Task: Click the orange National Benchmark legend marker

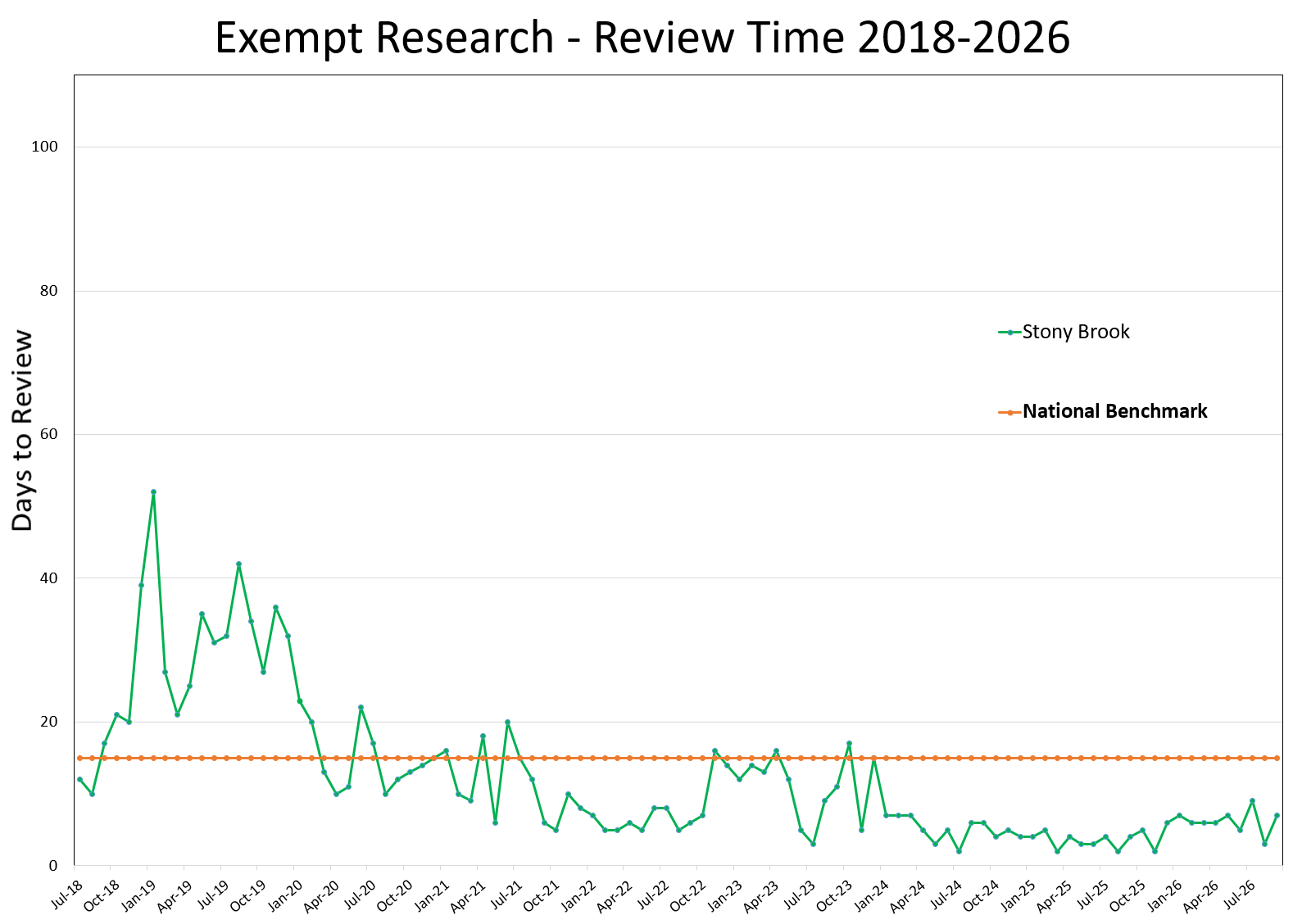Action: pyautogui.click(x=1009, y=412)
